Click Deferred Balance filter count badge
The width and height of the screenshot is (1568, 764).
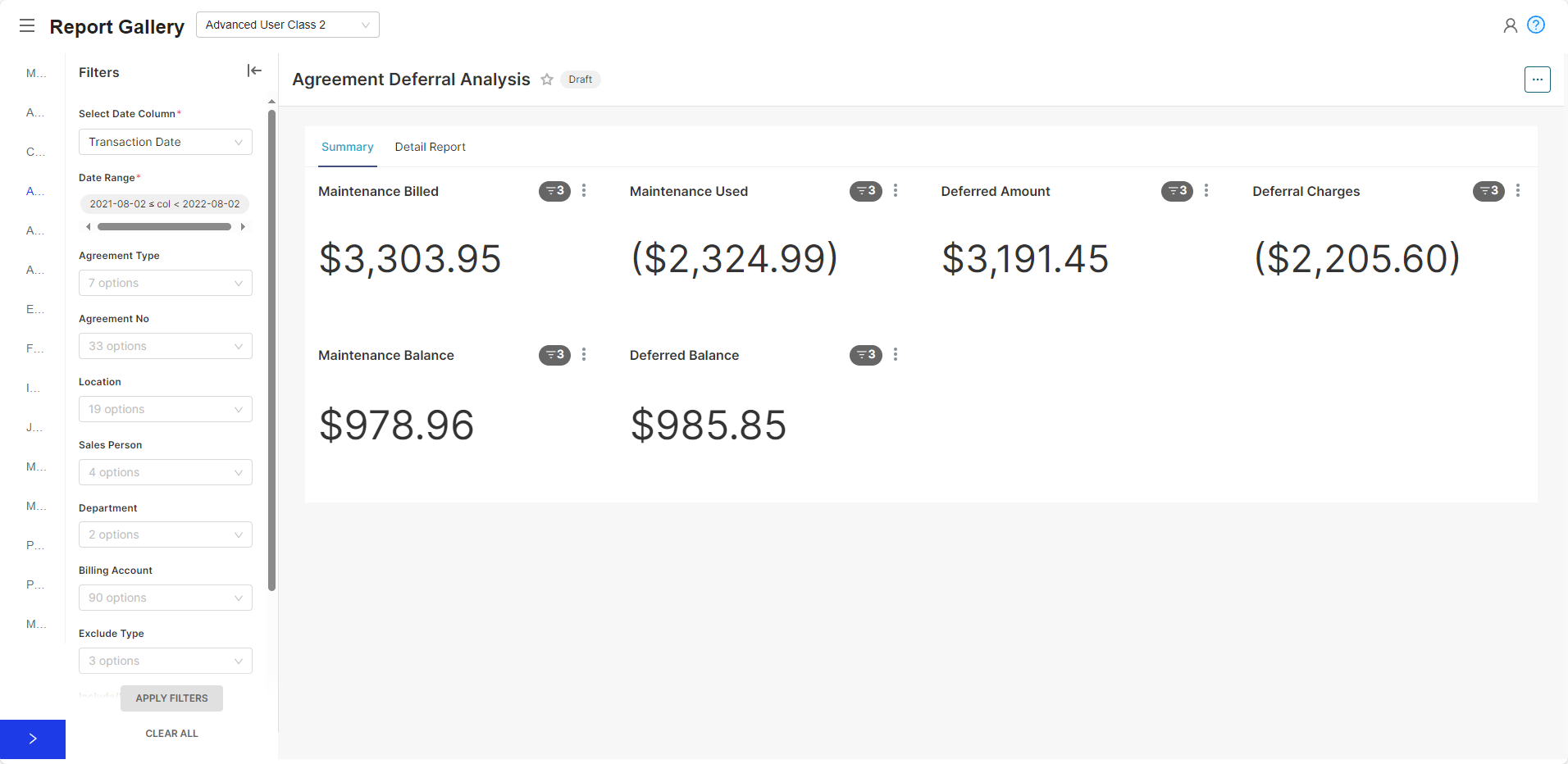(x=865, y=355)
